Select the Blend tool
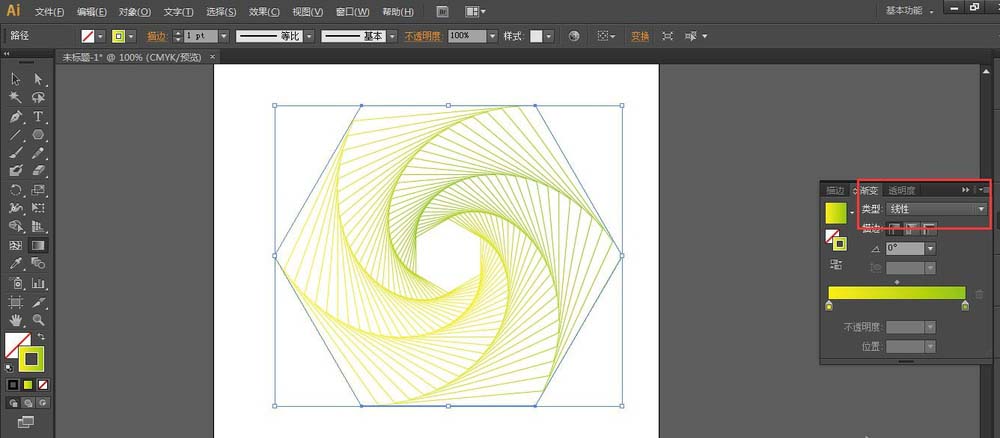 tap(38, 263)
